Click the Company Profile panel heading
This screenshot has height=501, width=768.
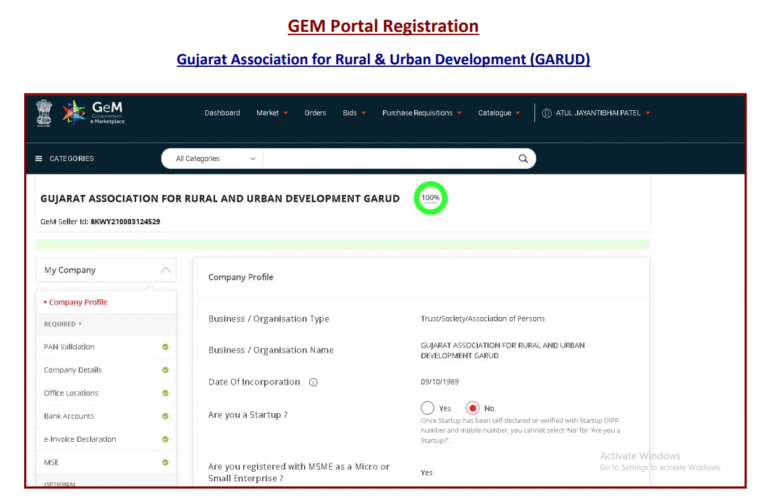coord(240,277)
